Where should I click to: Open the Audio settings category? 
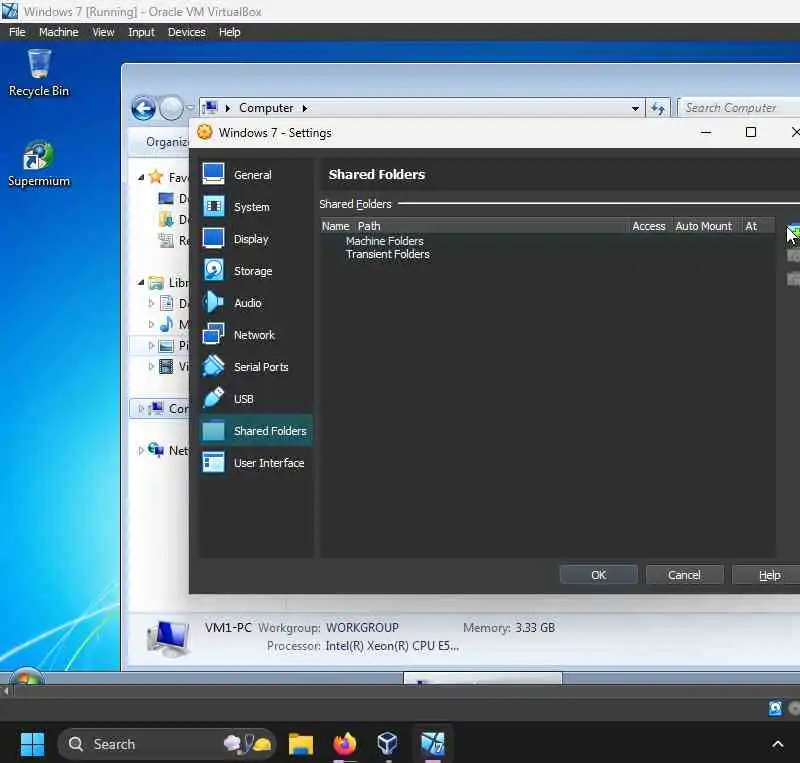coord(256,303)
